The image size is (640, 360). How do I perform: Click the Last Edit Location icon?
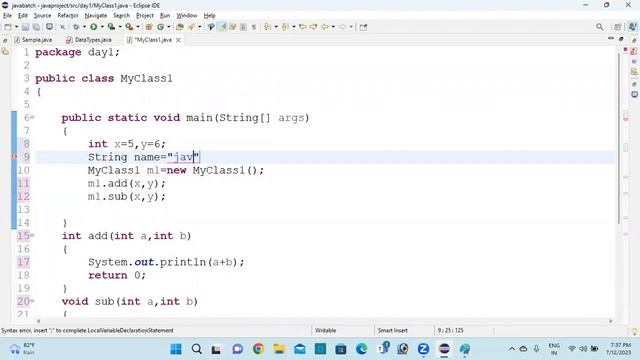[302, 27]
